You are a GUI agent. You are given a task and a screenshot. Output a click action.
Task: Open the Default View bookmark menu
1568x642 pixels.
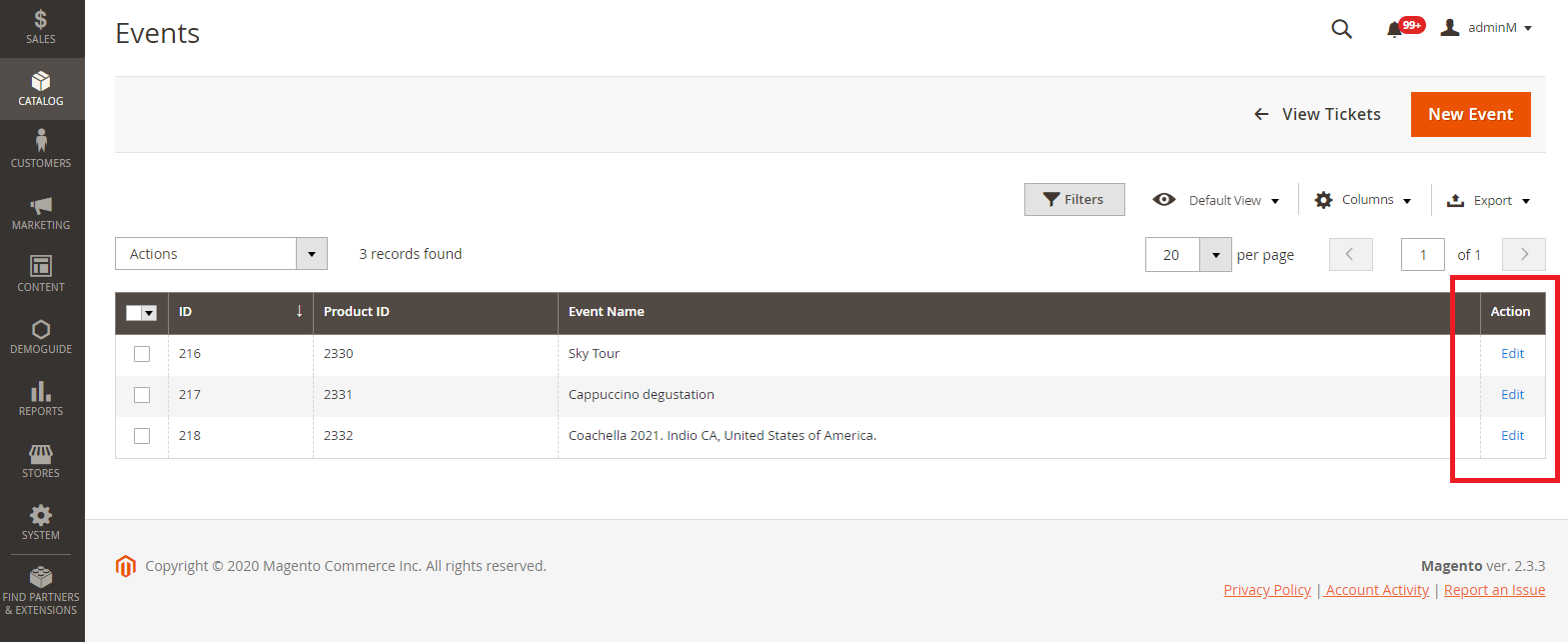point(1216,200)
